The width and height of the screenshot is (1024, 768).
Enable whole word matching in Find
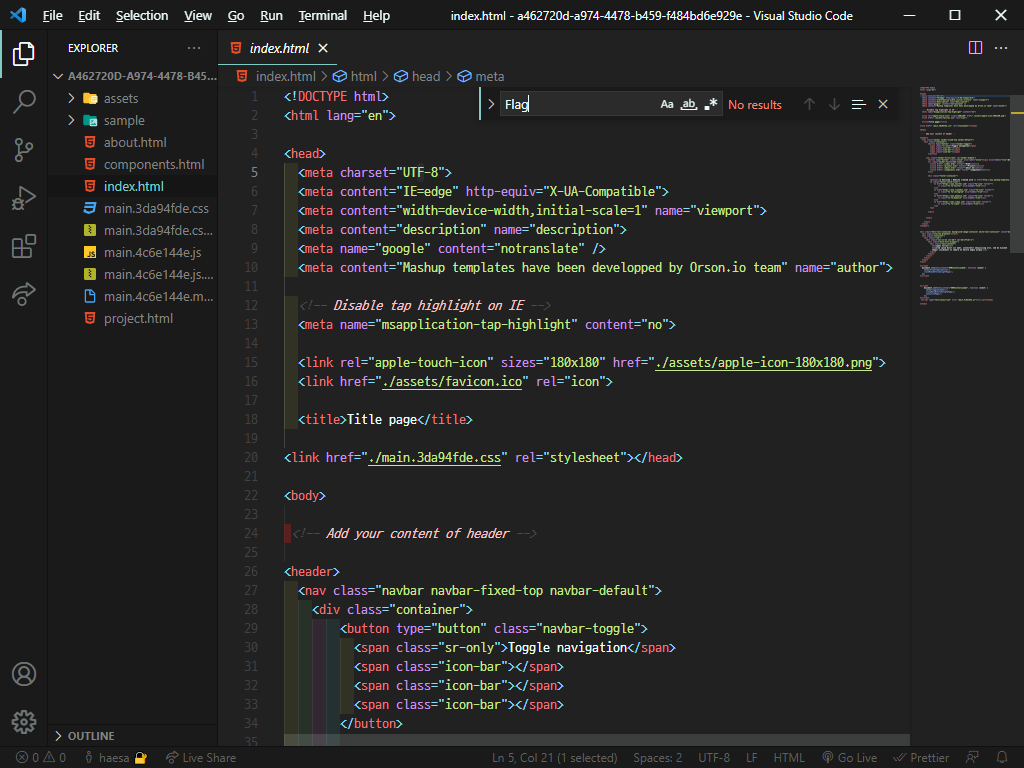690,103
